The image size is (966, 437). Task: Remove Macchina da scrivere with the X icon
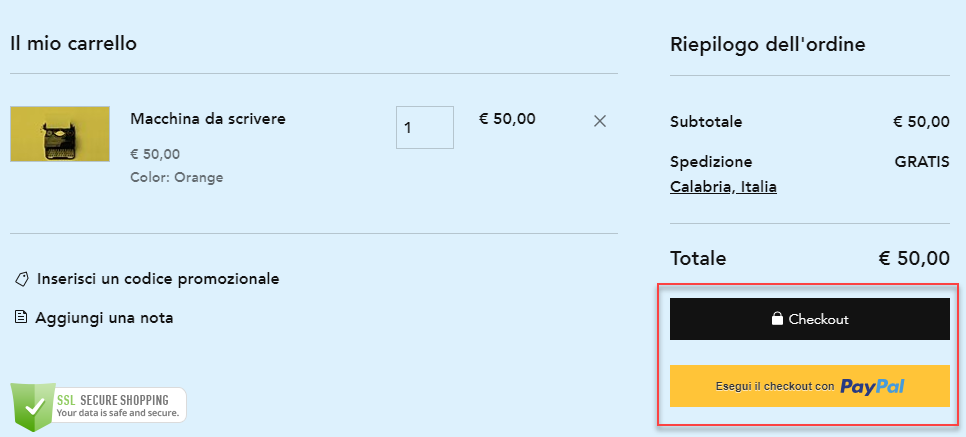pyautogui.click(x=600, y=121)
